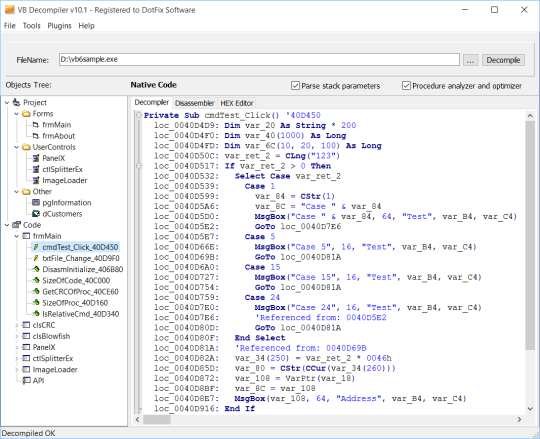The height and width of the screenshot is (439, 540).
Task: Click the horizontal scrollbar thumb
Action: [x=157, y=419]
